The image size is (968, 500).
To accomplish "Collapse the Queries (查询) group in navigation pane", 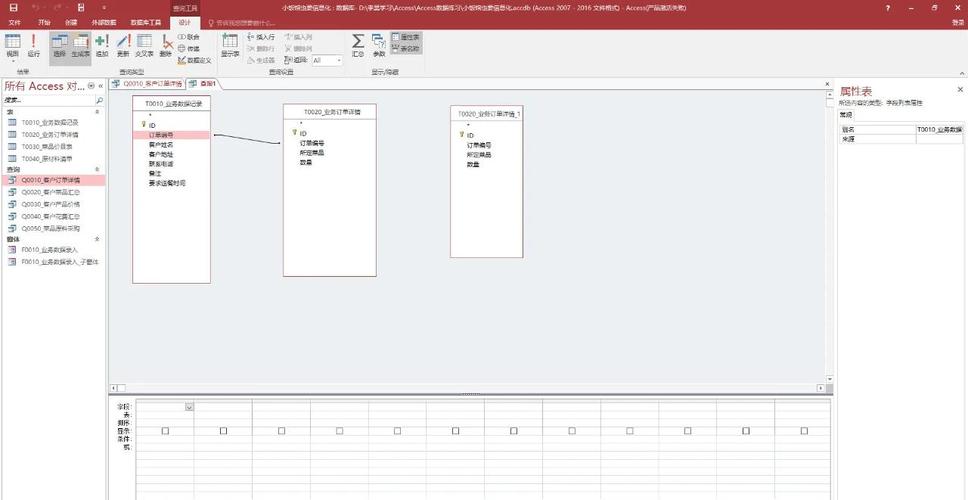I will pos(97,169).
